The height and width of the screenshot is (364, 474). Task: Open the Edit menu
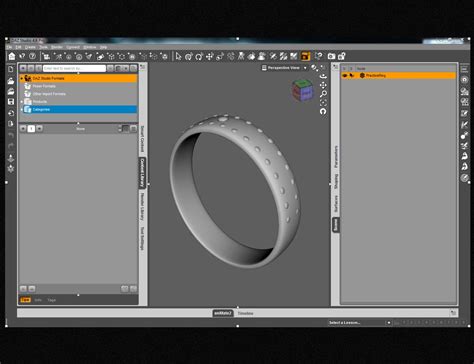(x=18, y=47)
